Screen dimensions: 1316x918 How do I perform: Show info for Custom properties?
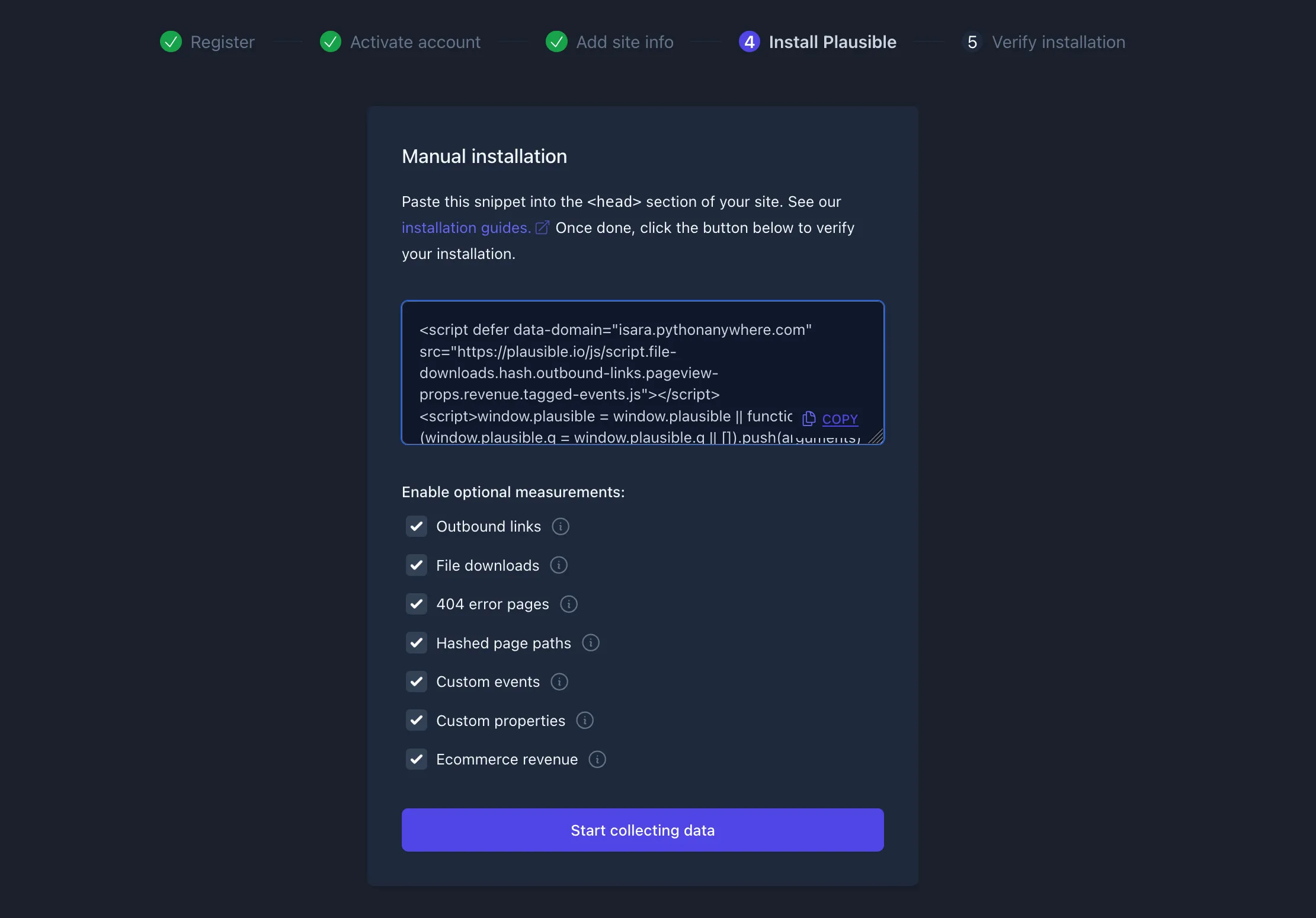pos(585,720)
